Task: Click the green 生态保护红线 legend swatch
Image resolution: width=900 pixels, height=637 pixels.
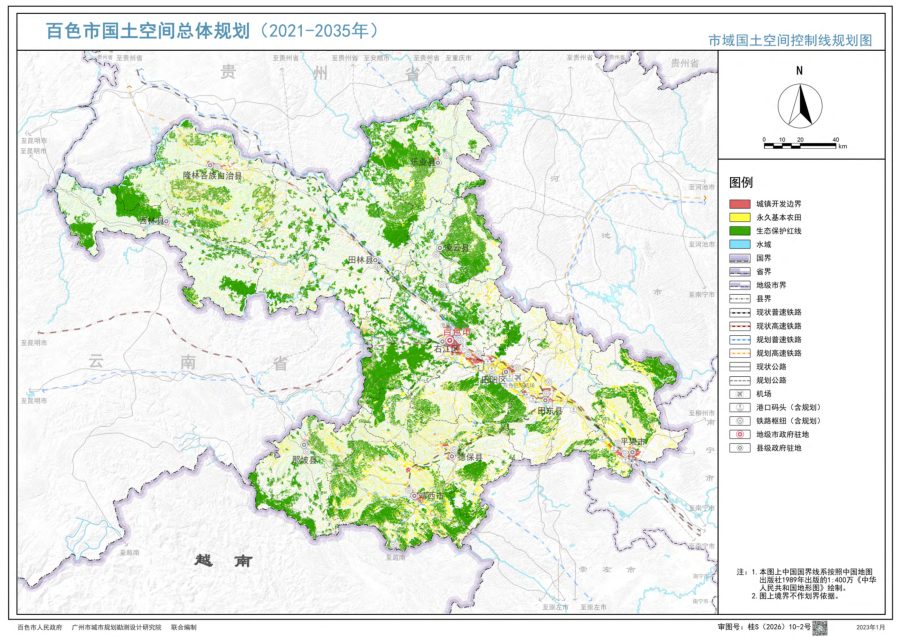Action: [740, 231]
